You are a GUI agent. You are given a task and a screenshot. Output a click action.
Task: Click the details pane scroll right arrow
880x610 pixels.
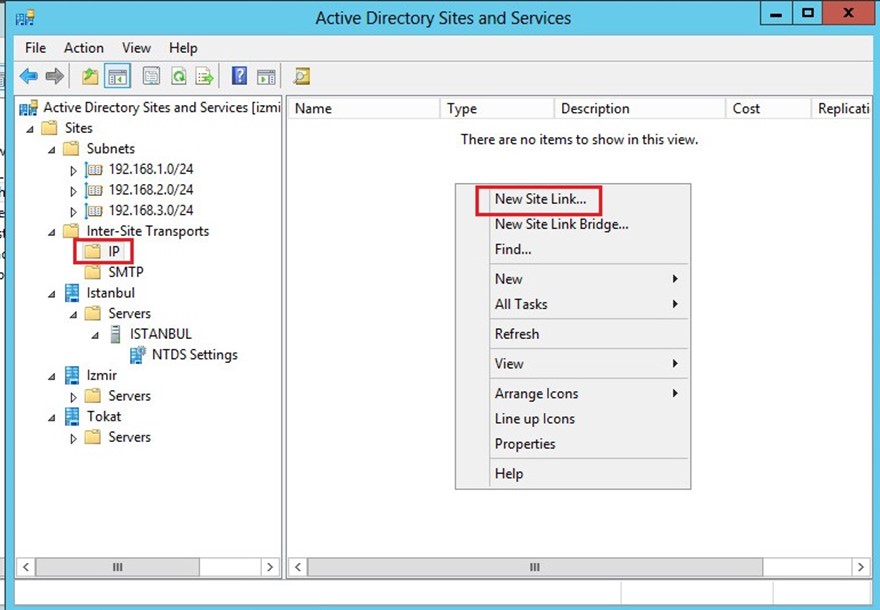(x=861, y=567)
